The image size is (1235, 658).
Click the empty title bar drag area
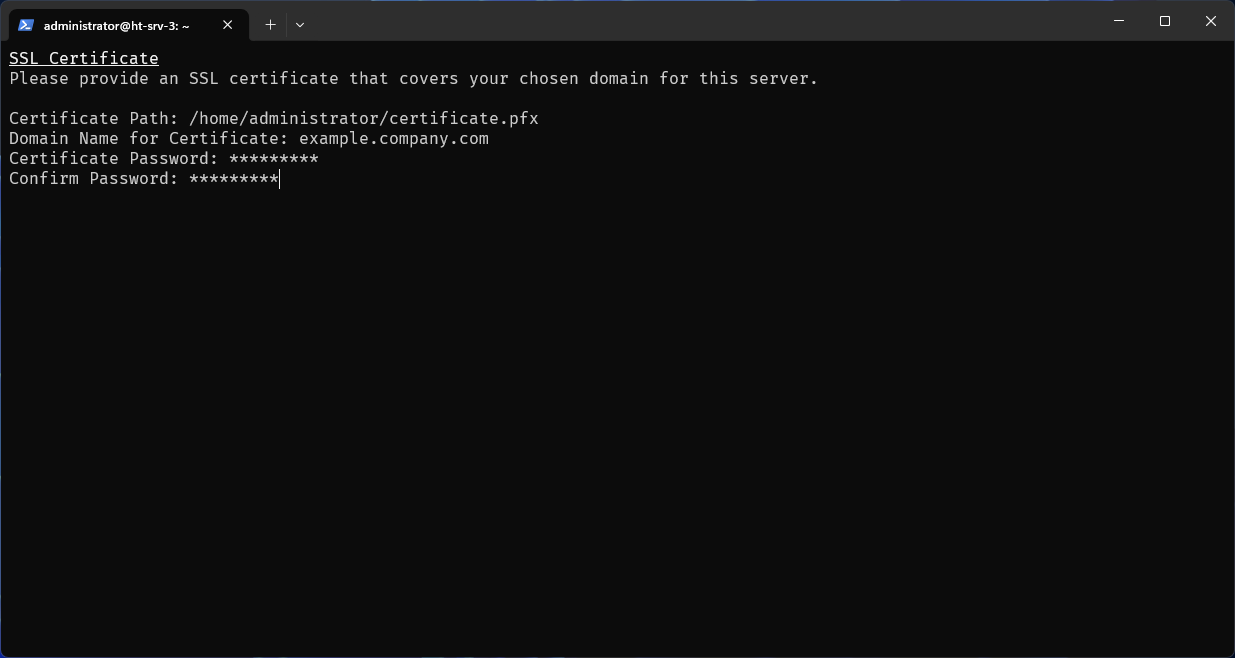tap(700, 21)
